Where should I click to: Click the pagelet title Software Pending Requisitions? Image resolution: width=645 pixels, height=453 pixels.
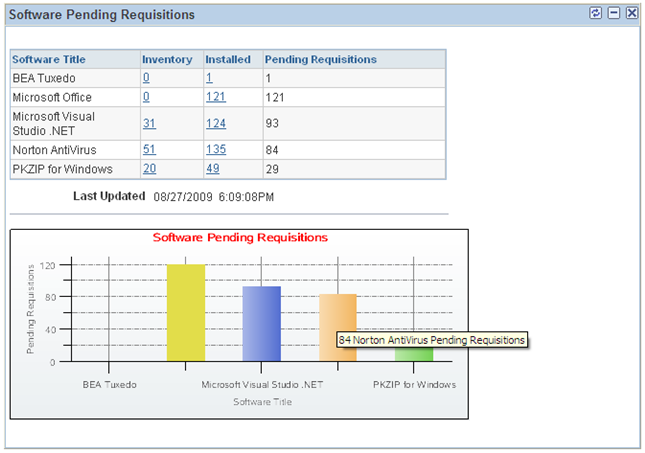click(102, 15)
